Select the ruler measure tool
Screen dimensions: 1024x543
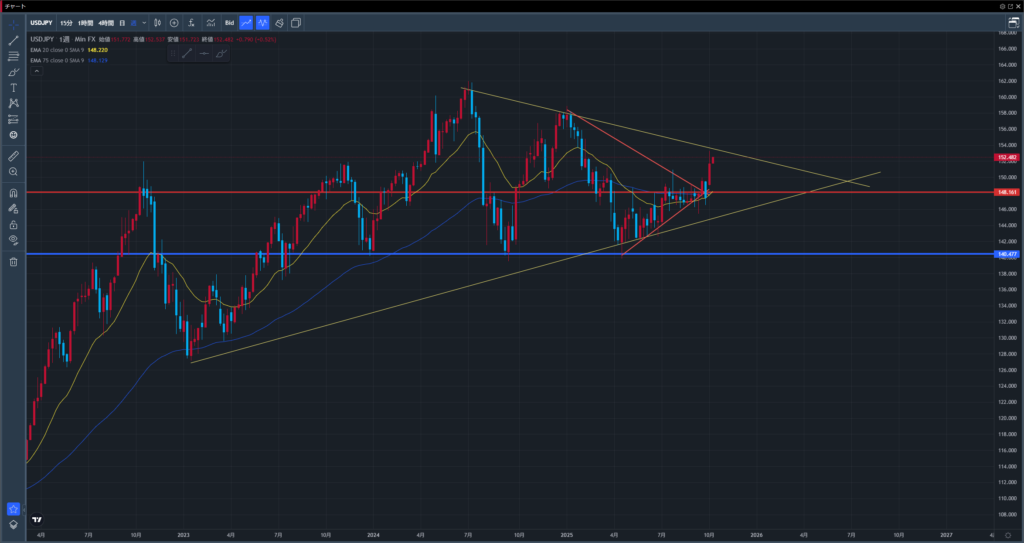pyautogui.click(x=14, y=156)
